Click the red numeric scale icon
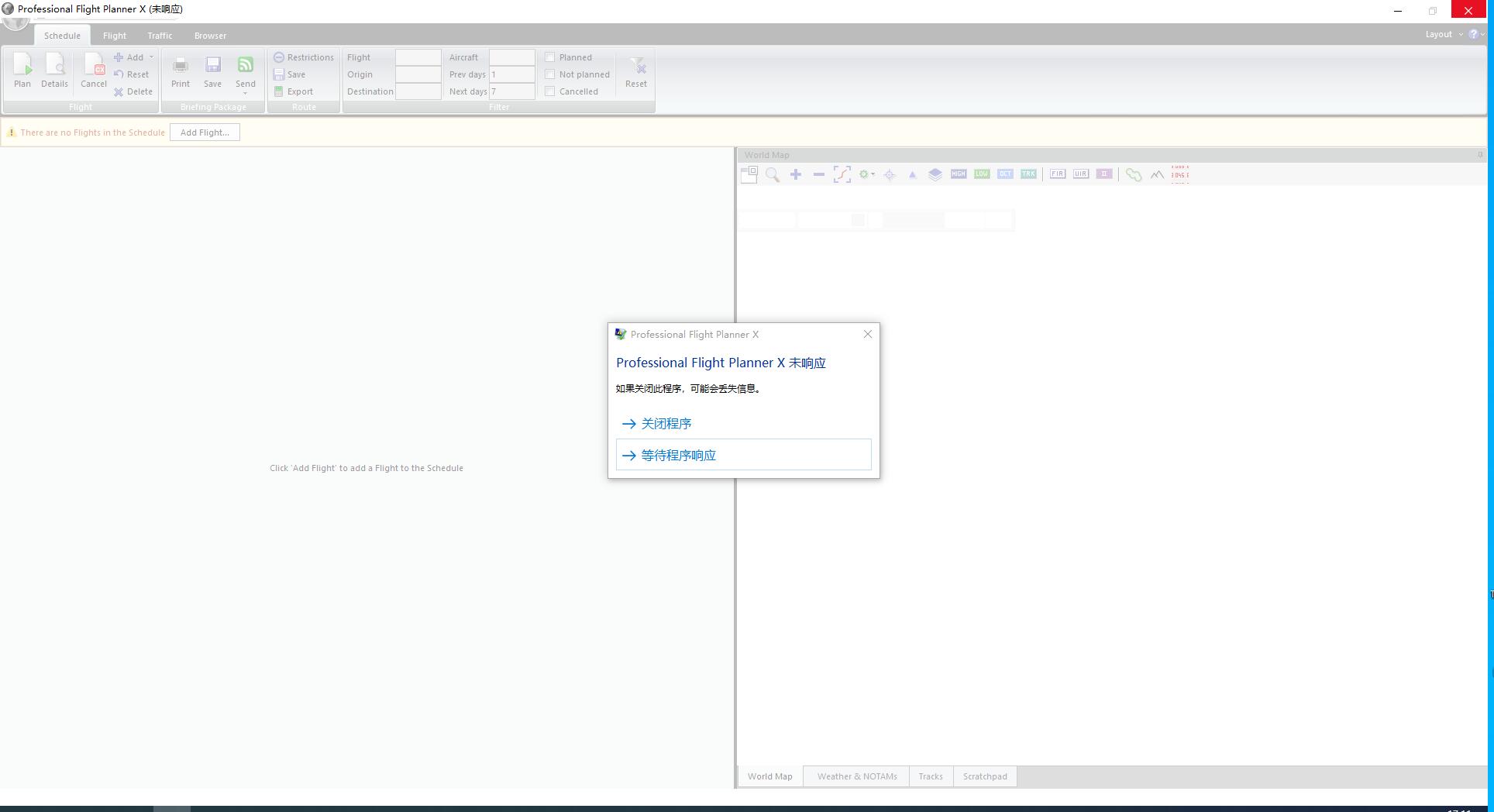 [1179, 174]
